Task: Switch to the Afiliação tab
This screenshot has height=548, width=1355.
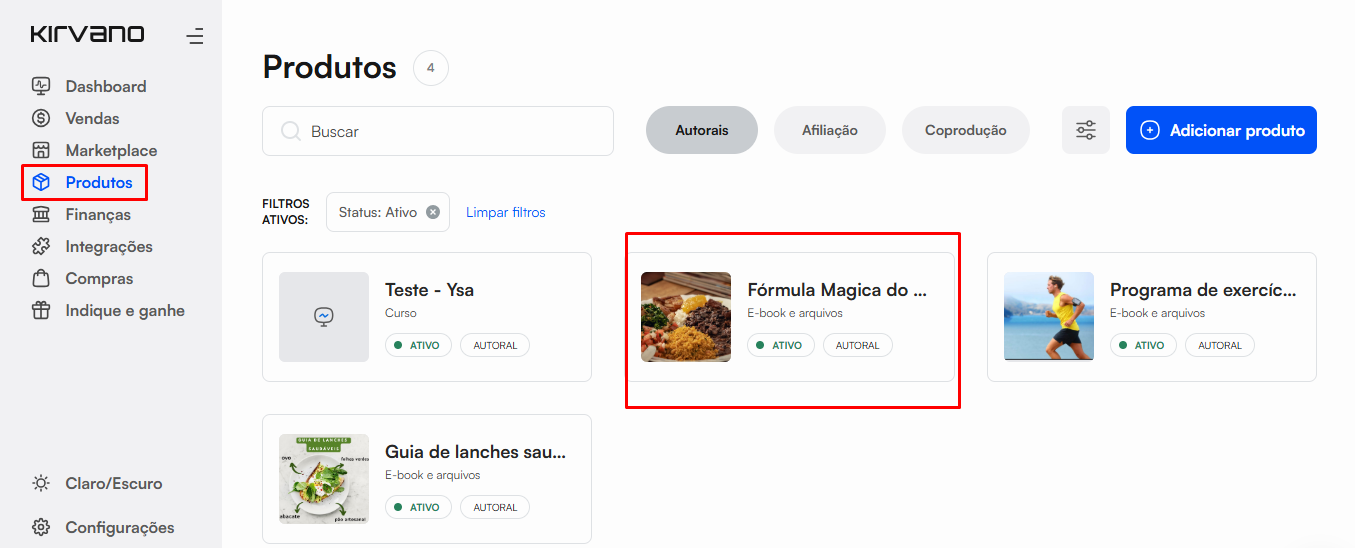Action: coord(829,130)
